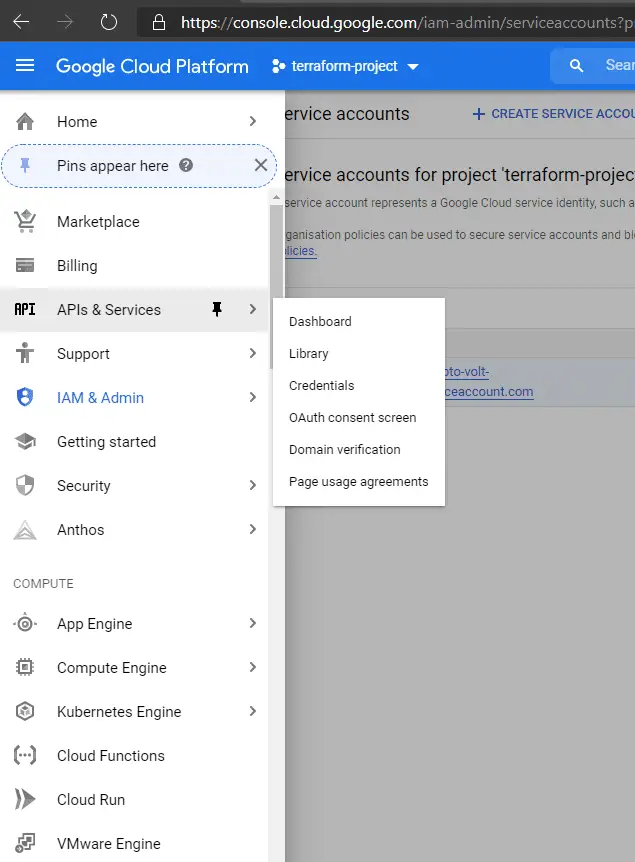635x862 pixels.
Task: Click the IAM & Admin shield icon
Action: [x=25, y=397]
